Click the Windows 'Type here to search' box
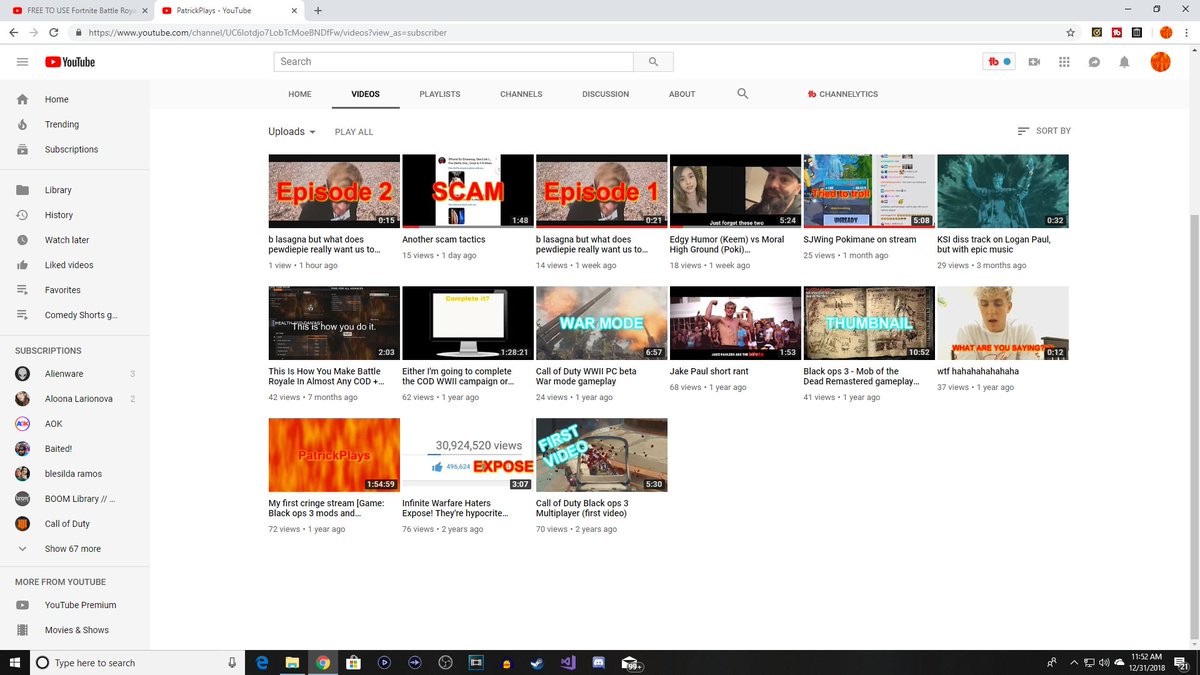Screen dimensions: 1200x675 [137, 662]
